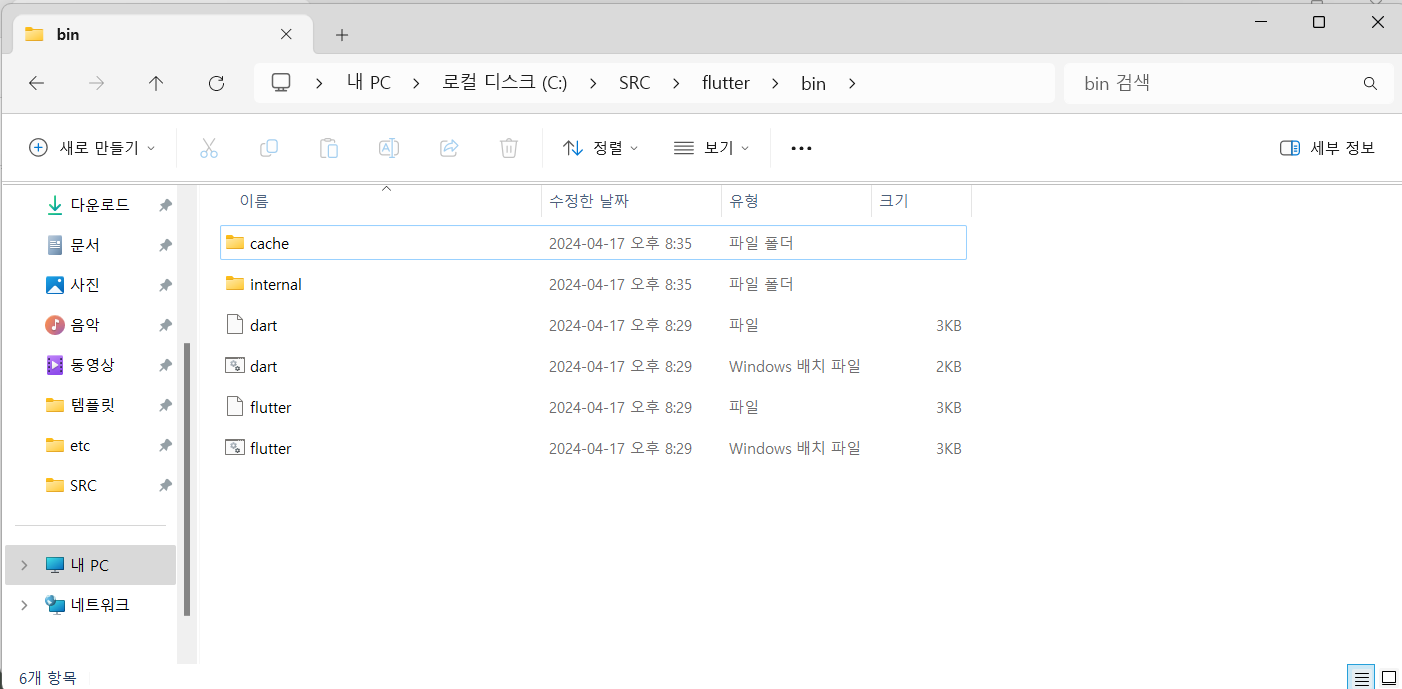Expand chevron after 내 PC in address bar
The width and height of the screenshot is (1402, 689).
click(416, 84)
